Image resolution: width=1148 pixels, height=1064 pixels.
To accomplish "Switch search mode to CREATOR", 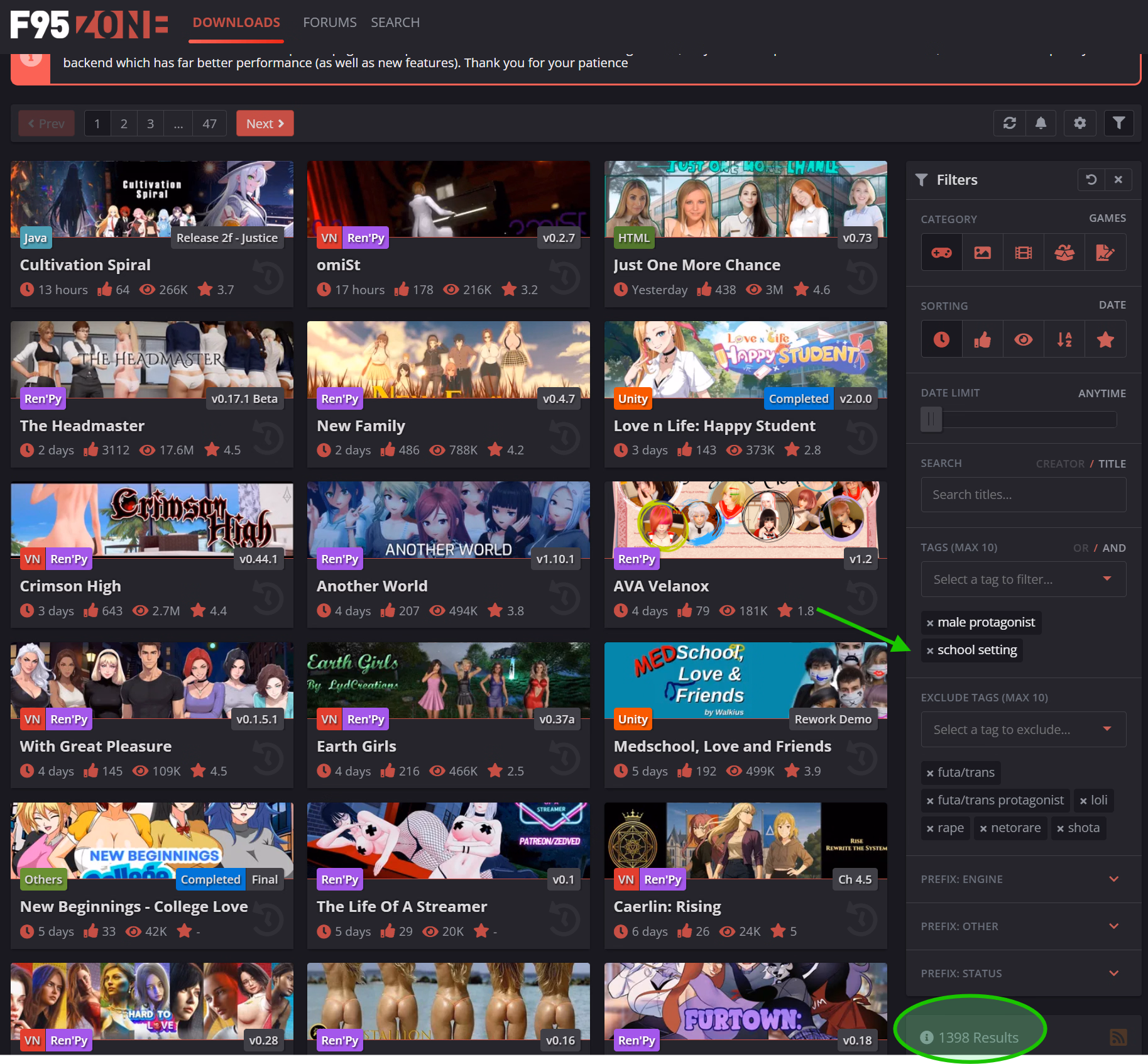I will point(1060,464).
